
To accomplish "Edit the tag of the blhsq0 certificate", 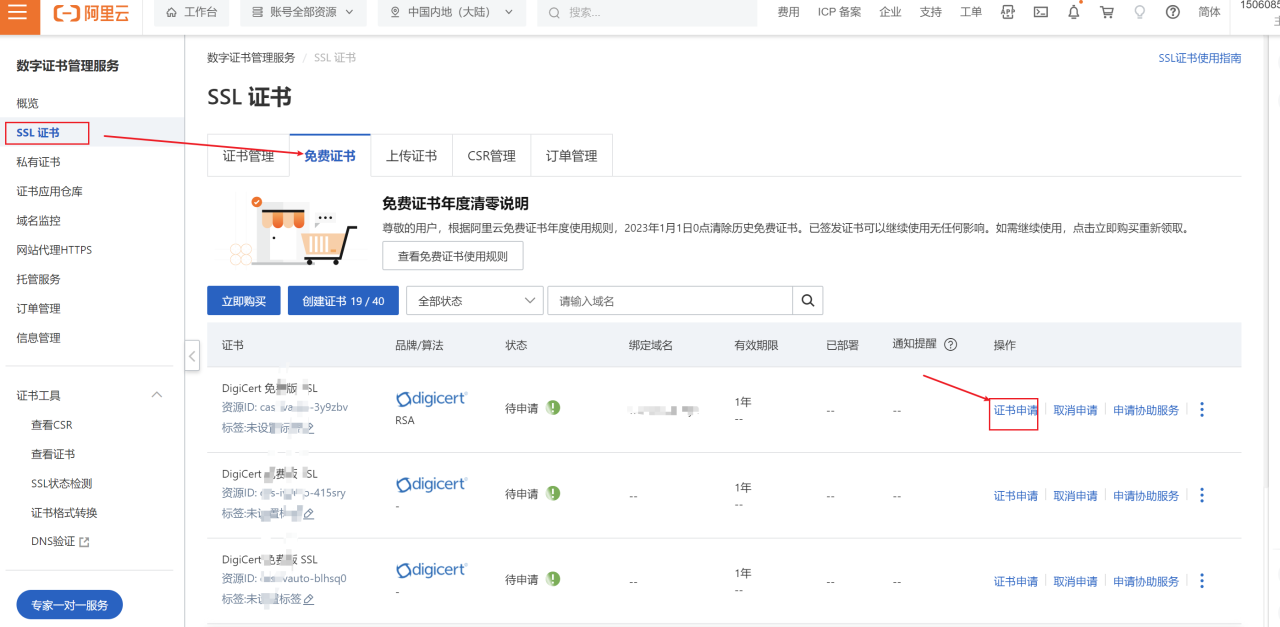I will click(309, 599).
